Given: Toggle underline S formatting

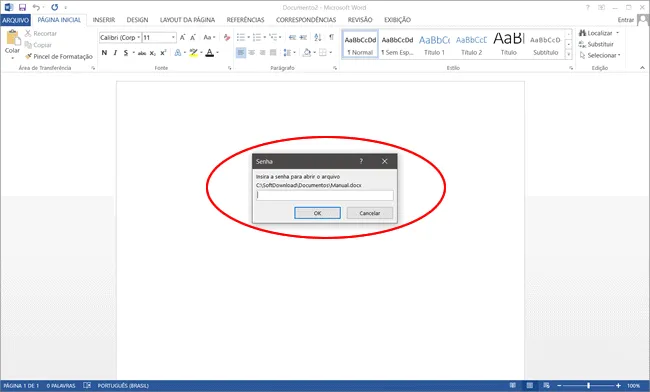Looking at the screenshot, I should coord(126,53).
